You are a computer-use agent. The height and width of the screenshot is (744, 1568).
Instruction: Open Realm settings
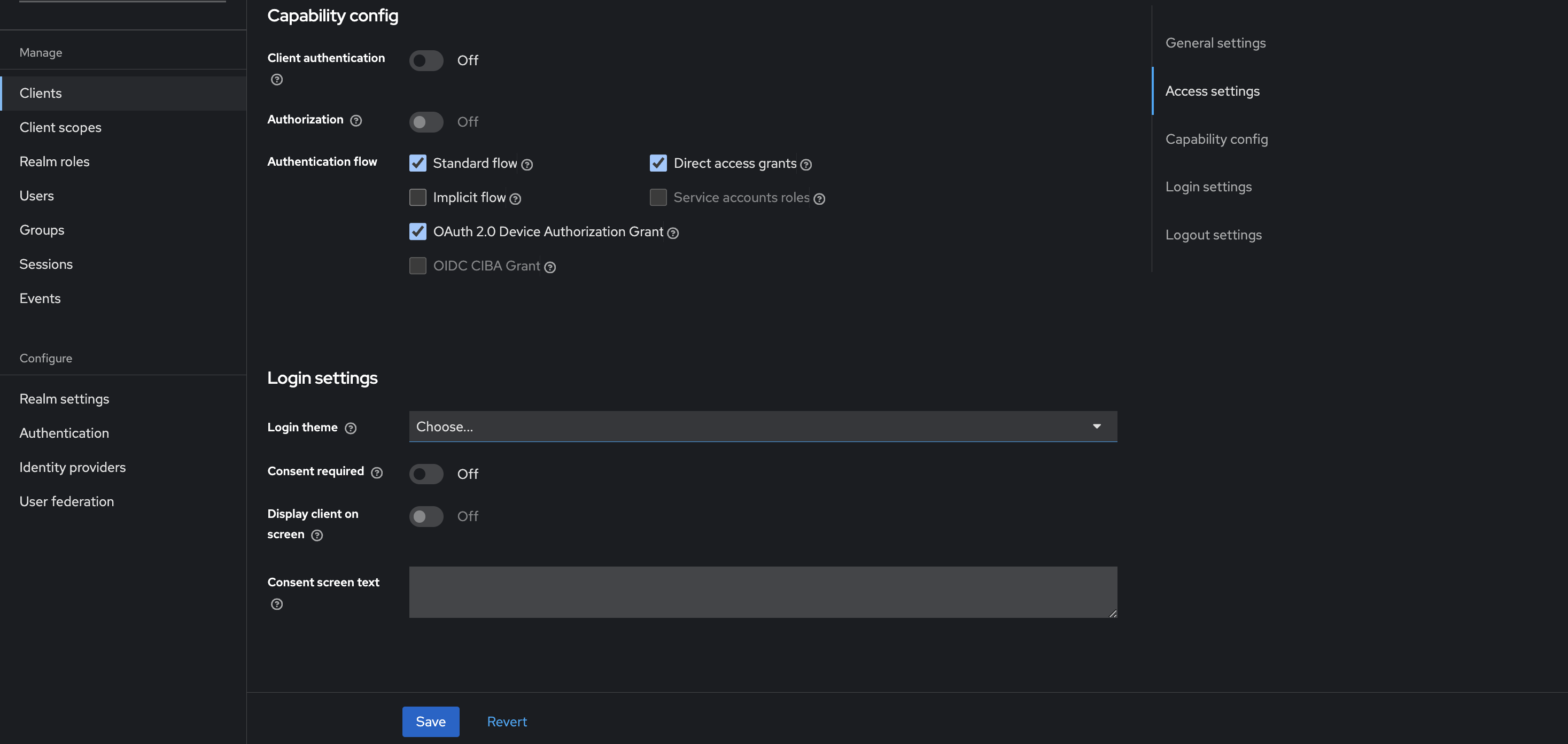(123, 399)
